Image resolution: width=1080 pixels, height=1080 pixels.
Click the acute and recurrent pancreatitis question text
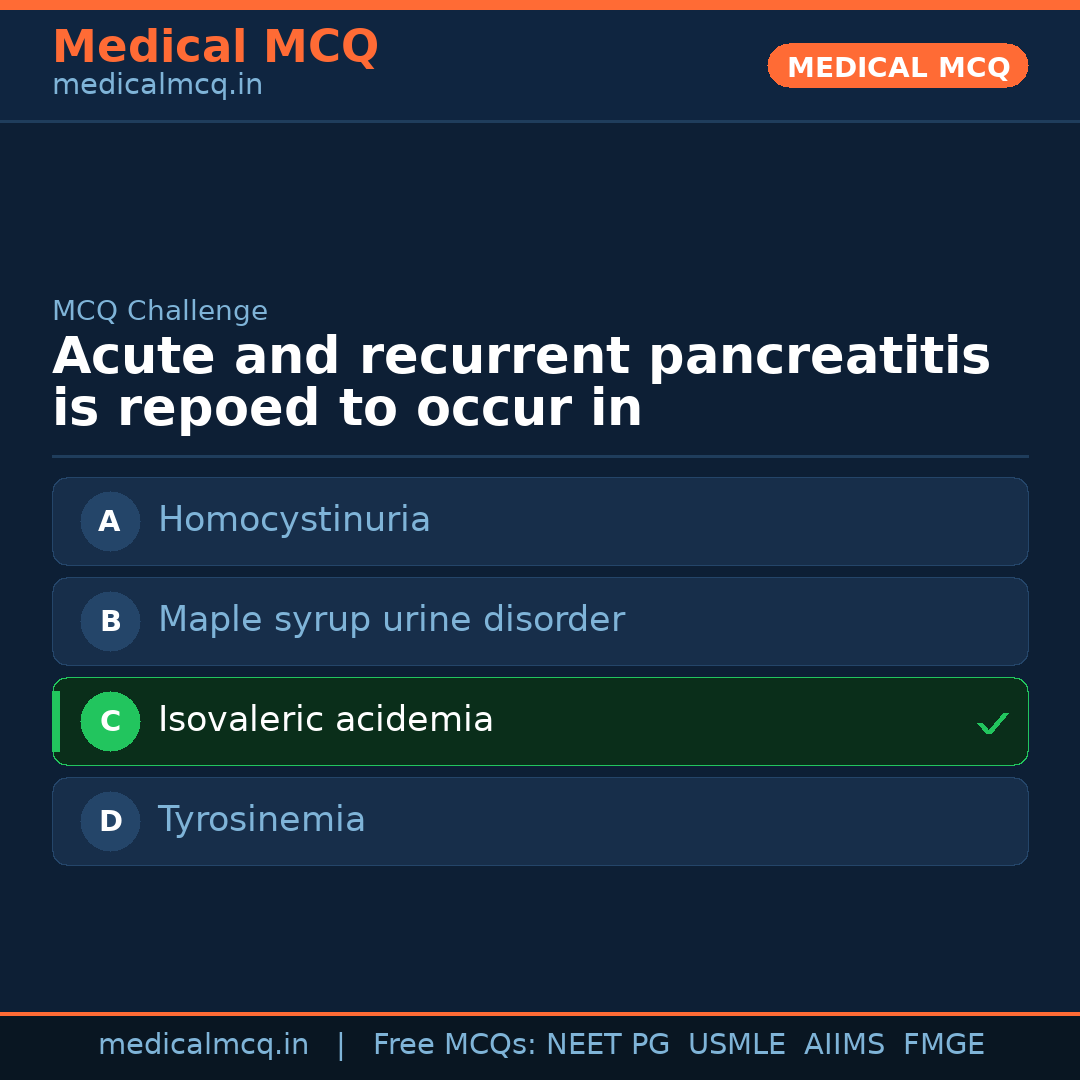[520, 383]
